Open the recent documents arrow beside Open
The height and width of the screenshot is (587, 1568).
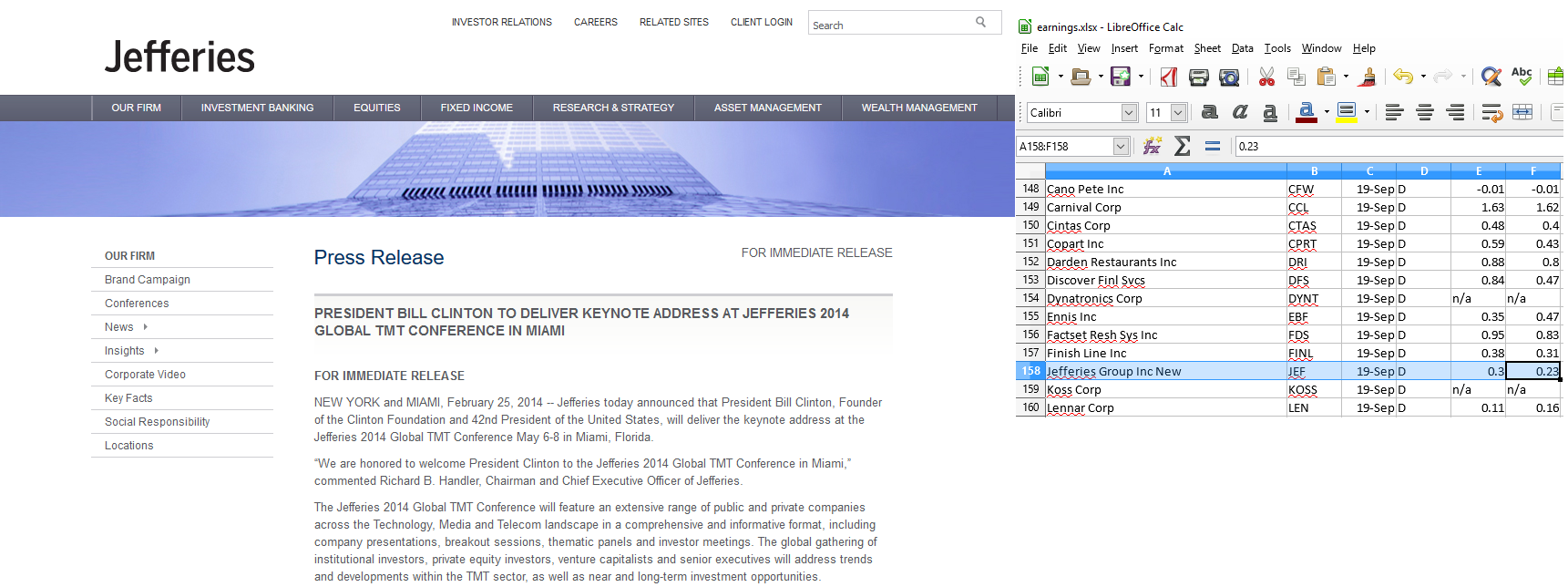(x=1101, y=77)
